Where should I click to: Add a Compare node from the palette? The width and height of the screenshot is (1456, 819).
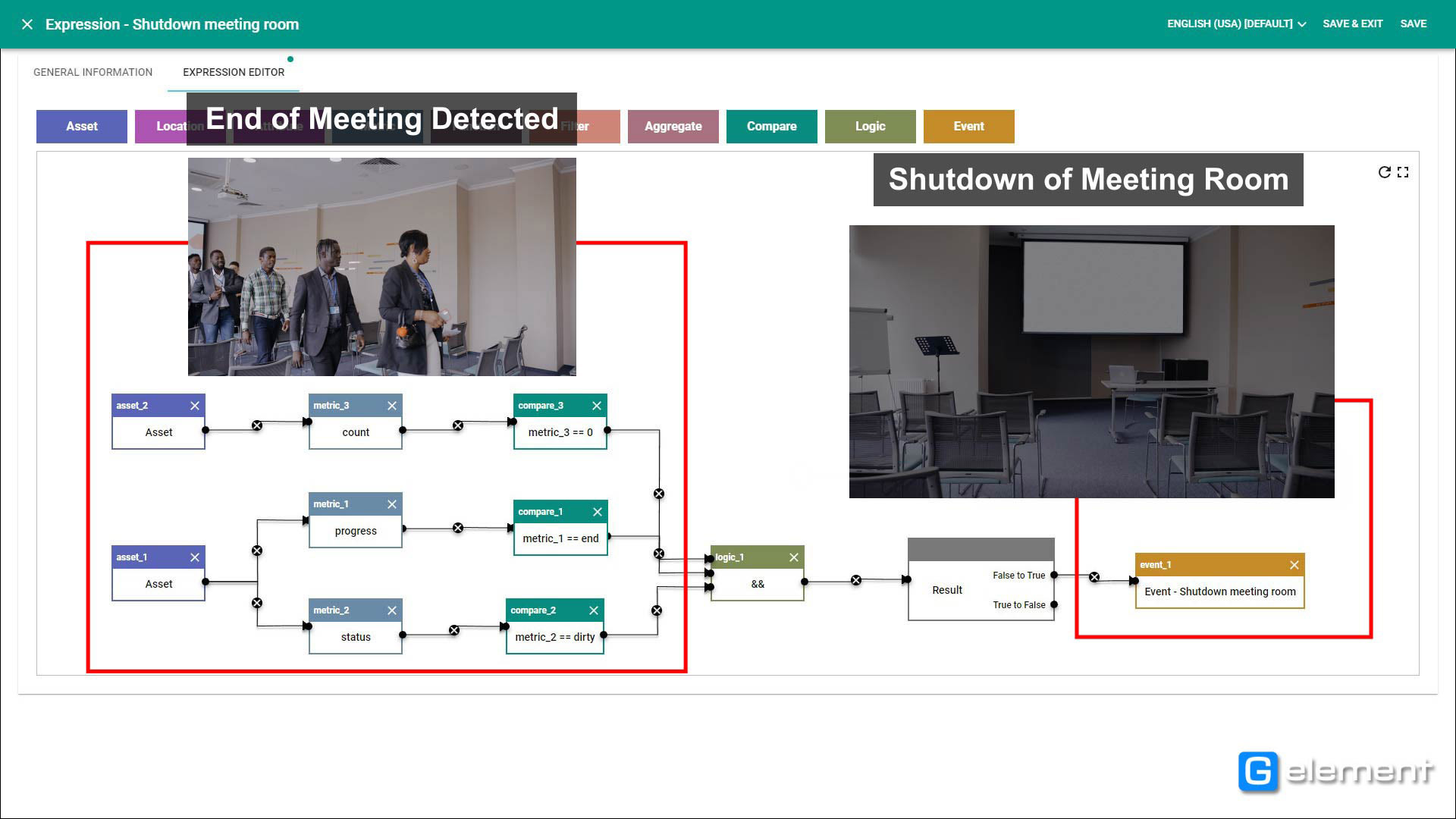771,126
